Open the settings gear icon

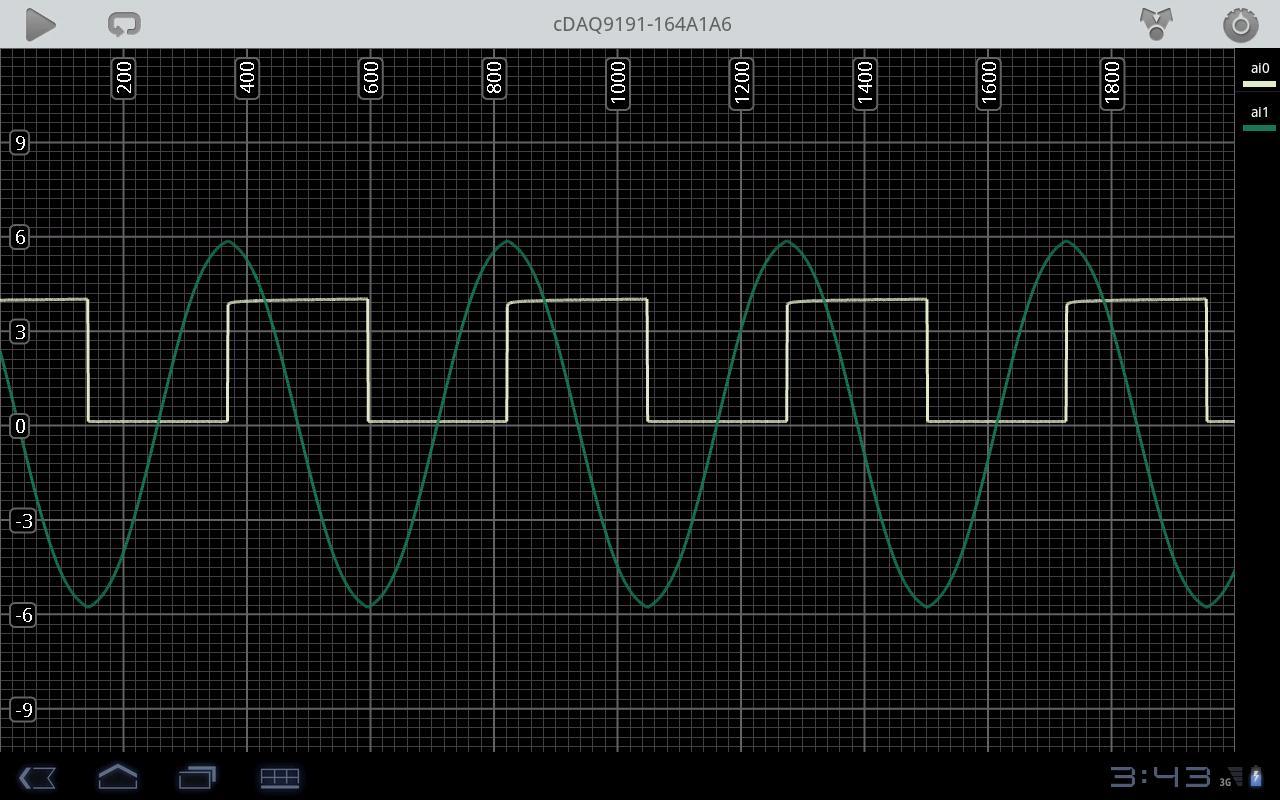click(1240, 24)
